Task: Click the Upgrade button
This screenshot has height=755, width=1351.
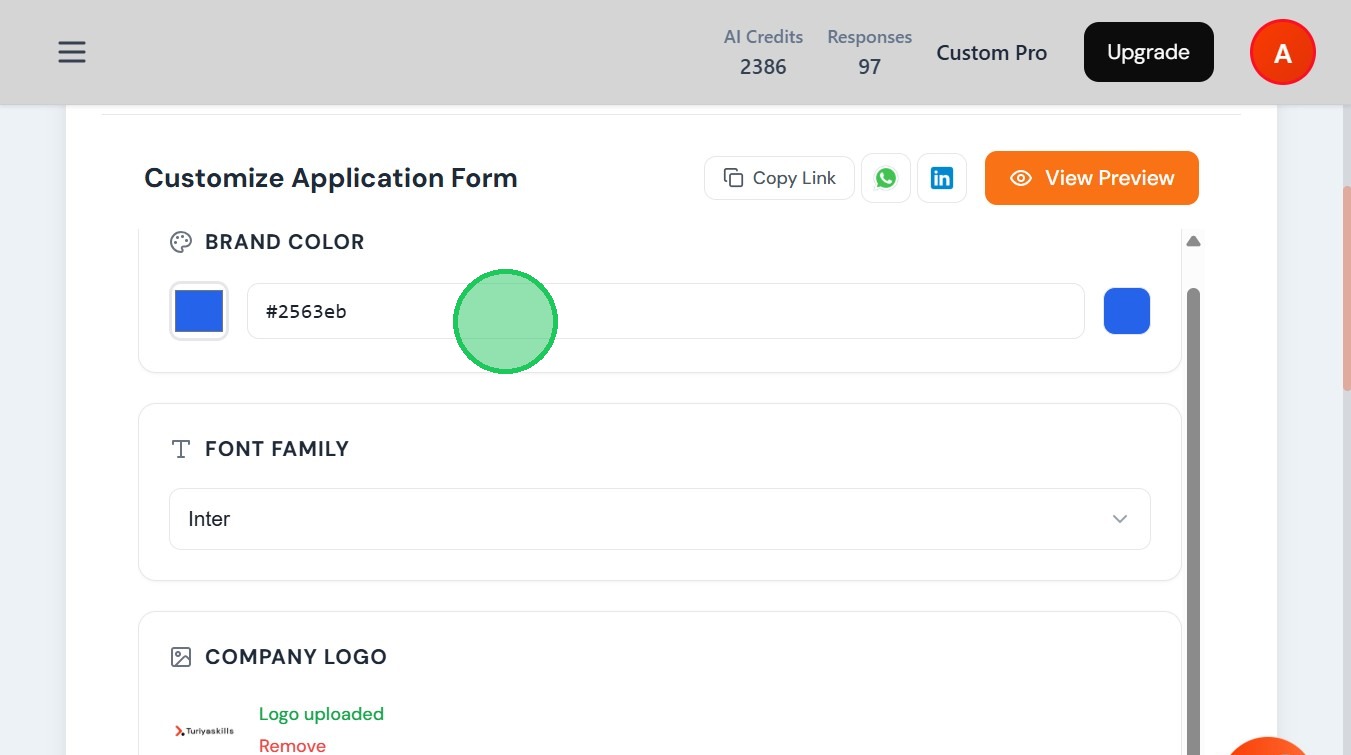Action: click(1148, 52)
